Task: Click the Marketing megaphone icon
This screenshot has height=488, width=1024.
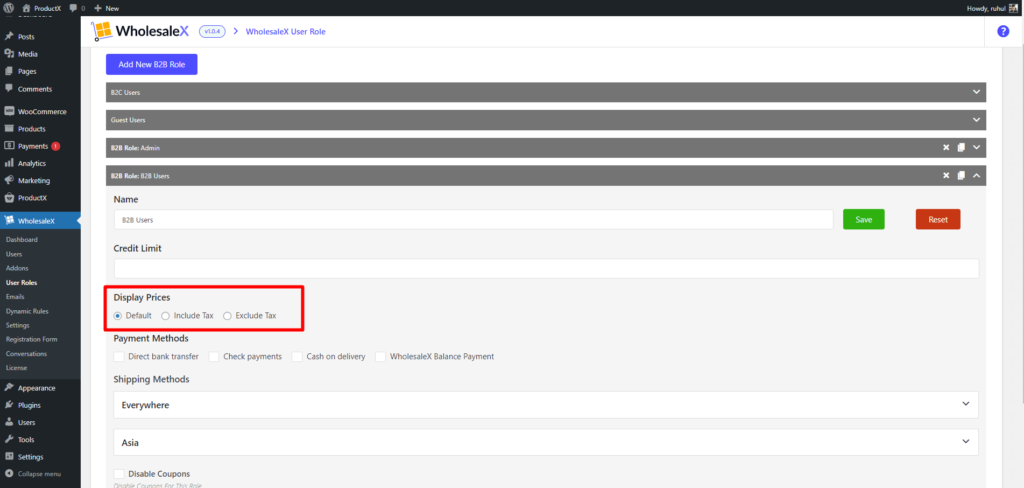Action: pos(9,180)
